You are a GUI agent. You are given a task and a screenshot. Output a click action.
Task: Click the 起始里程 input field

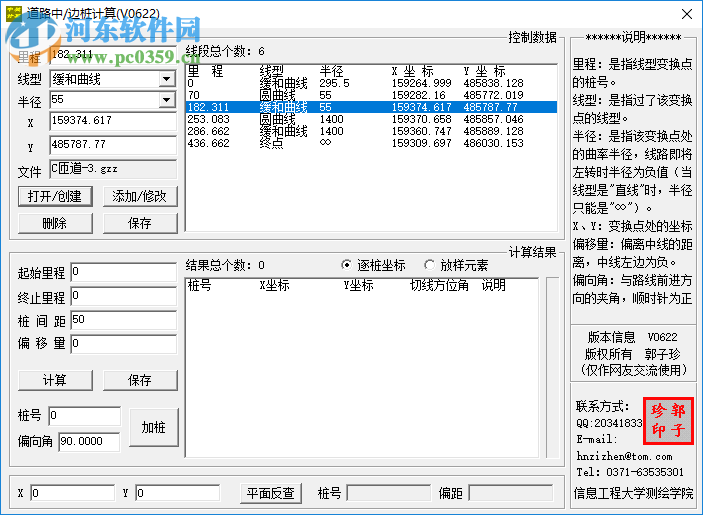click(x=124, y=272)
